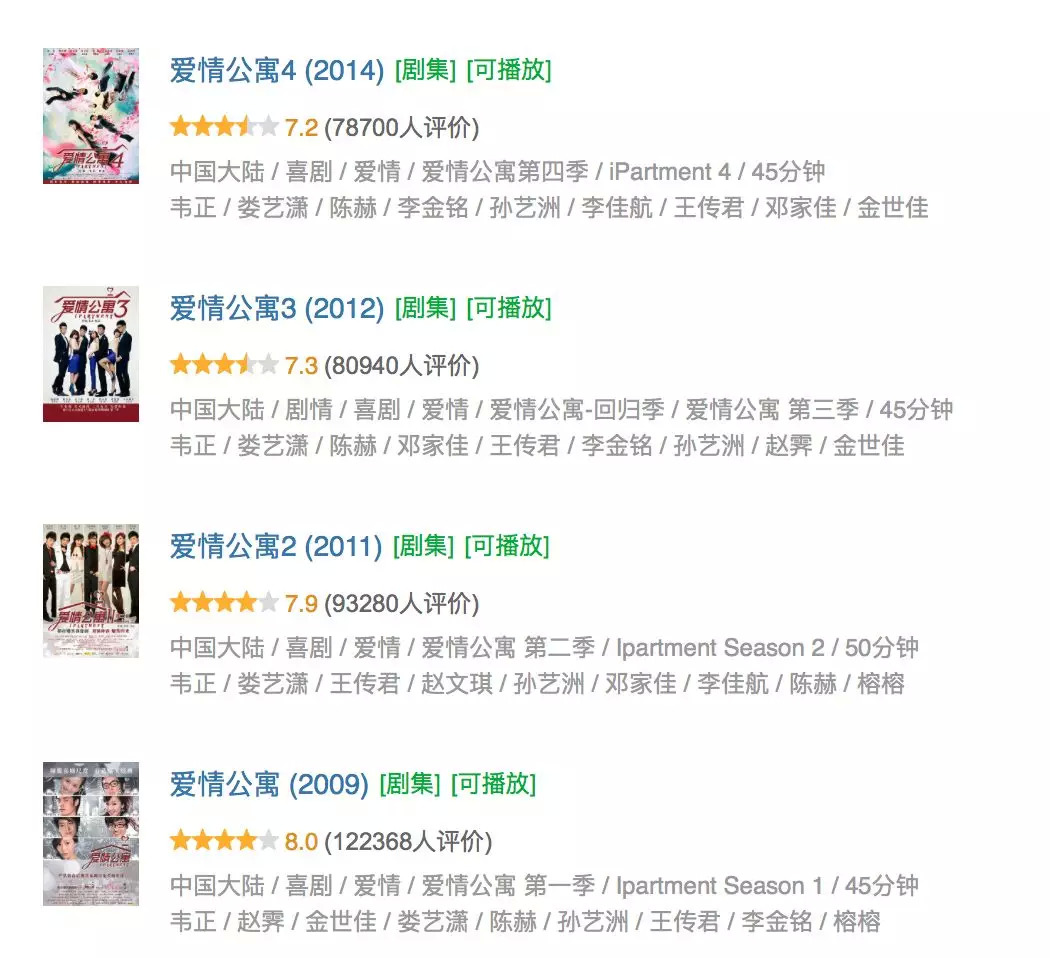1050x958 pixels.
Task: Click [可播放] tag for 爱情公寓2
Action: click(x=507, y=546)
